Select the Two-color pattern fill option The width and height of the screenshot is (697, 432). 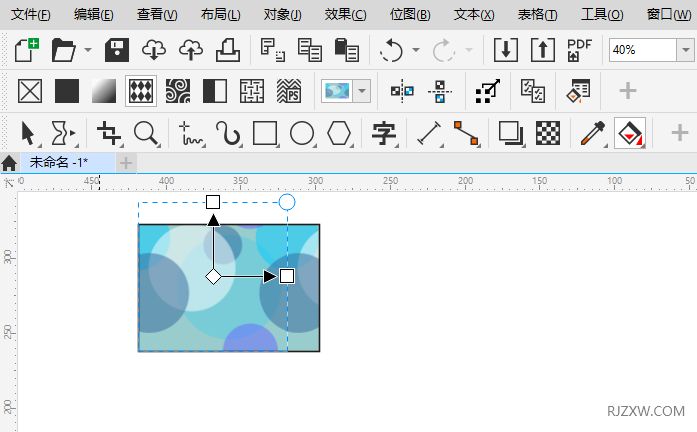click(x=215, y=91)
